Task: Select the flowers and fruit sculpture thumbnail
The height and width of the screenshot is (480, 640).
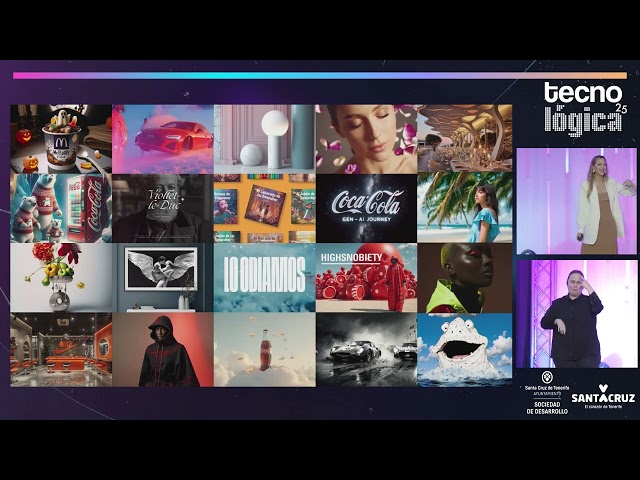Action: pyautogui.click(x=61, y=278)
